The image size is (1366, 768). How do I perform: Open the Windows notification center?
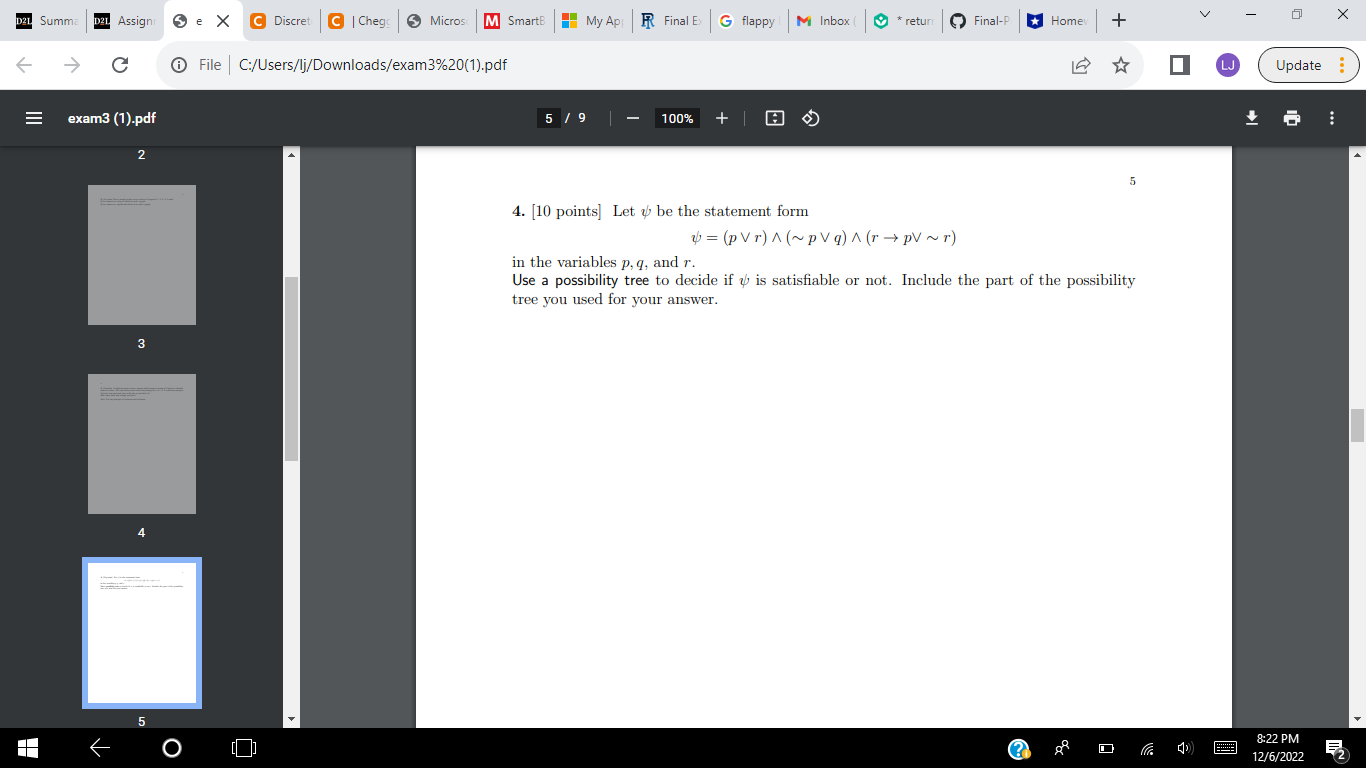(1335, 748)
